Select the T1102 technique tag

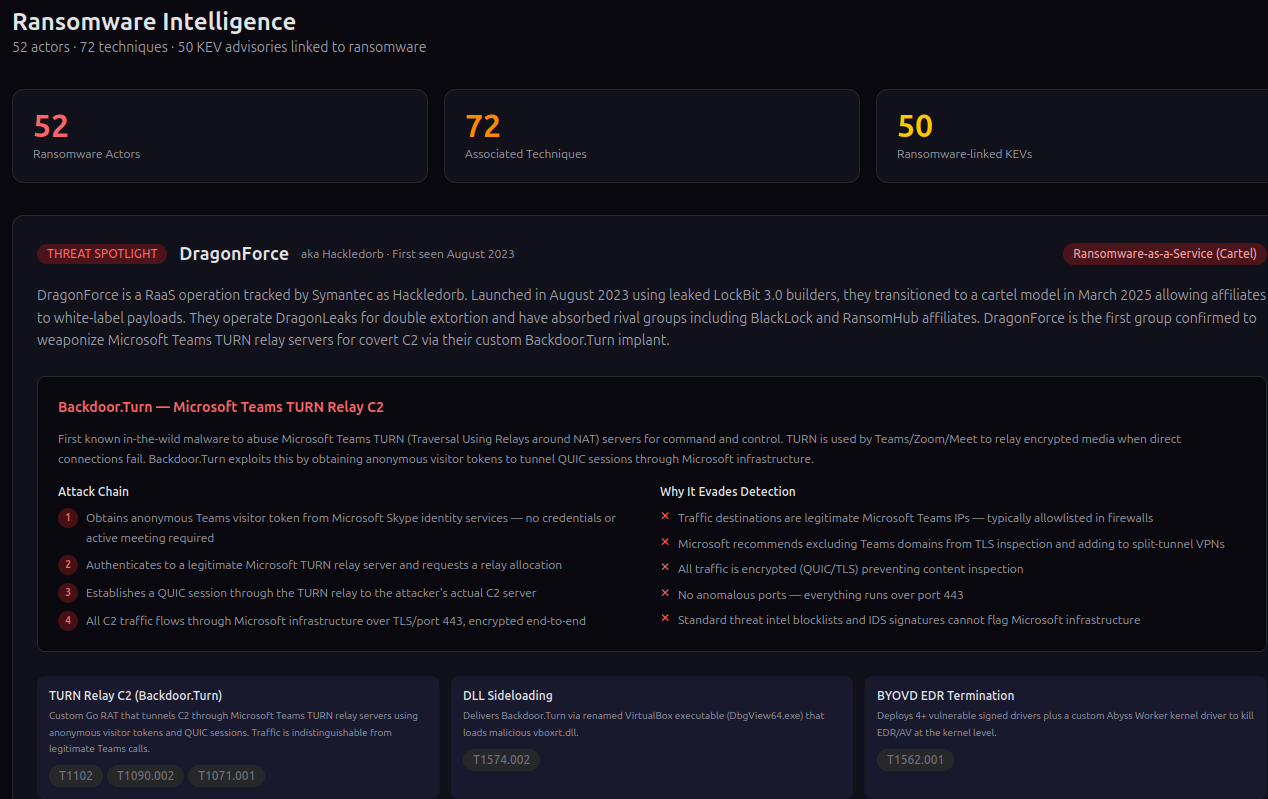76,776
